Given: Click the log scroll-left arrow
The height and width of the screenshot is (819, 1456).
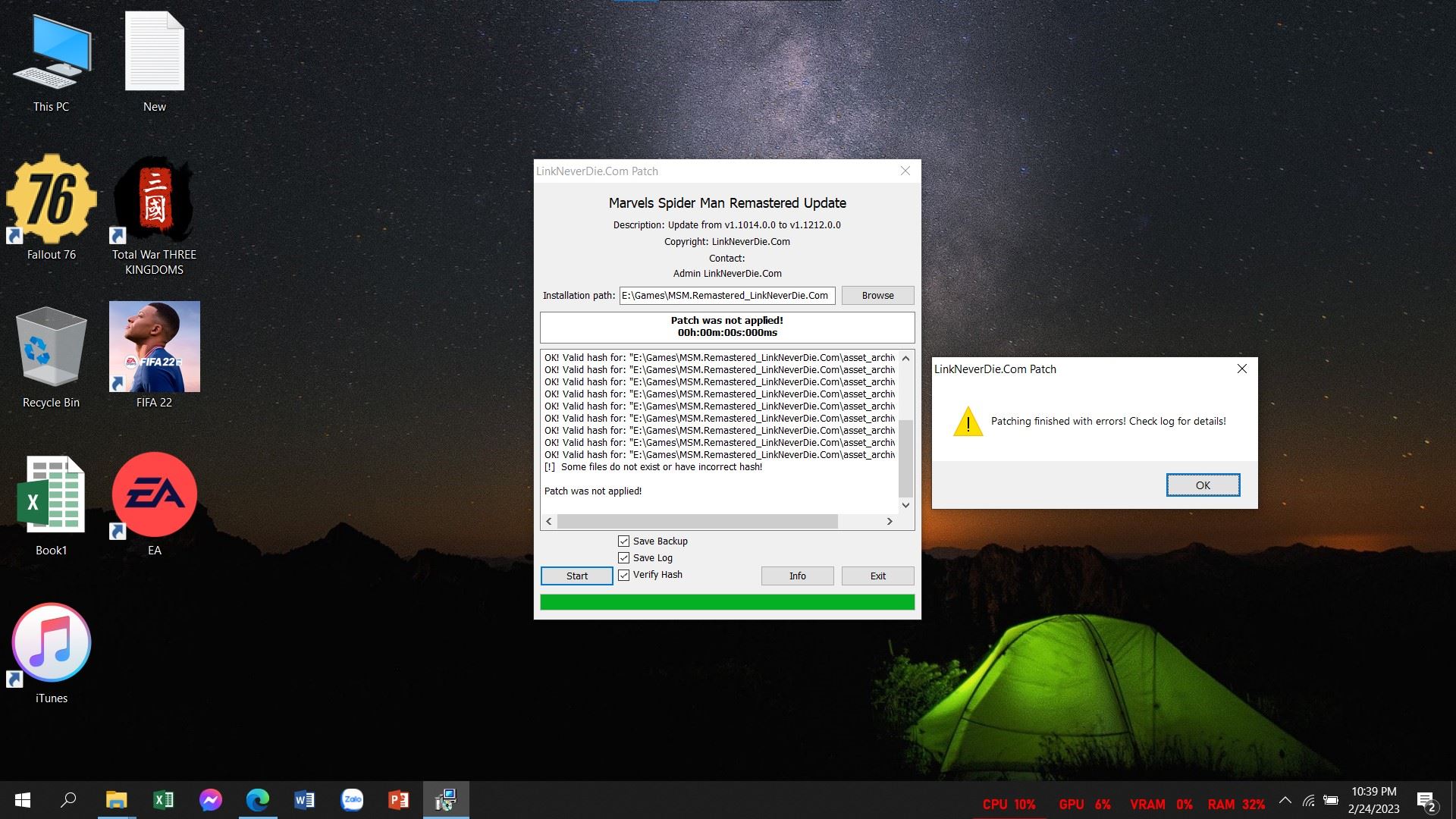Looking at the screenshot, I should click(x=550, y=522).
